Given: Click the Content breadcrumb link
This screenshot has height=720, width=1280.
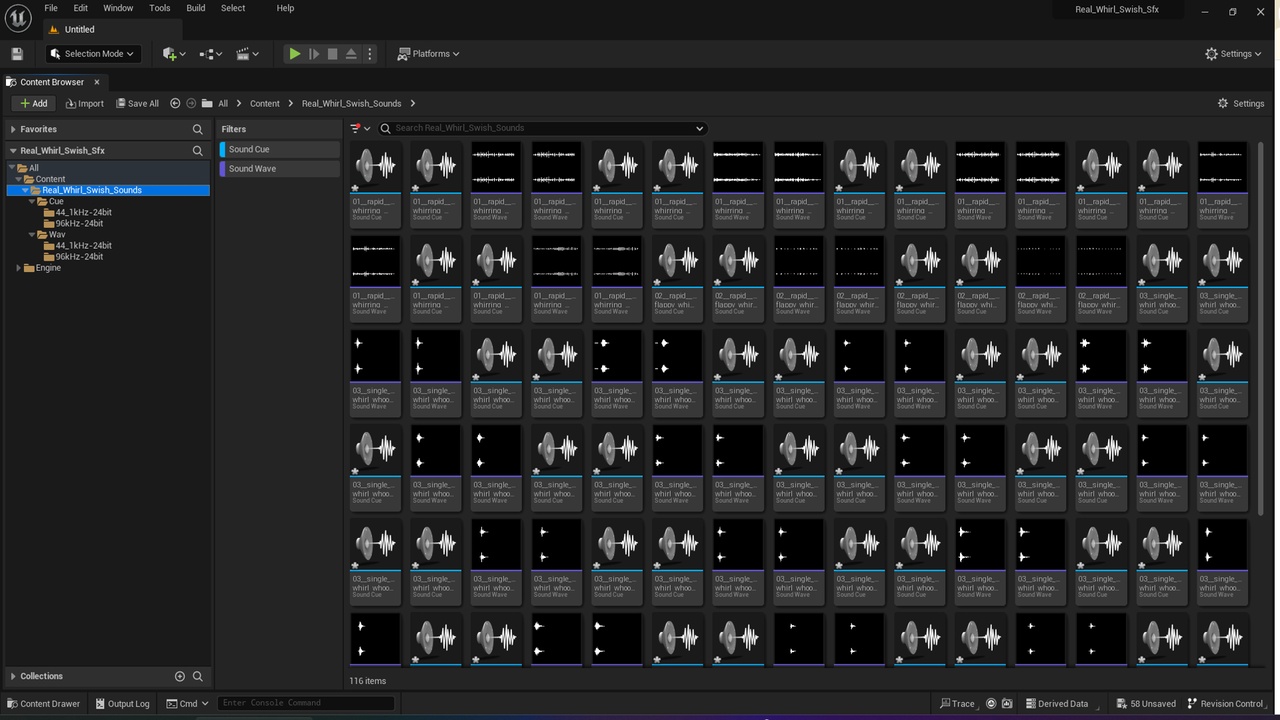Looking at the screenshot, I should (265, 103).
